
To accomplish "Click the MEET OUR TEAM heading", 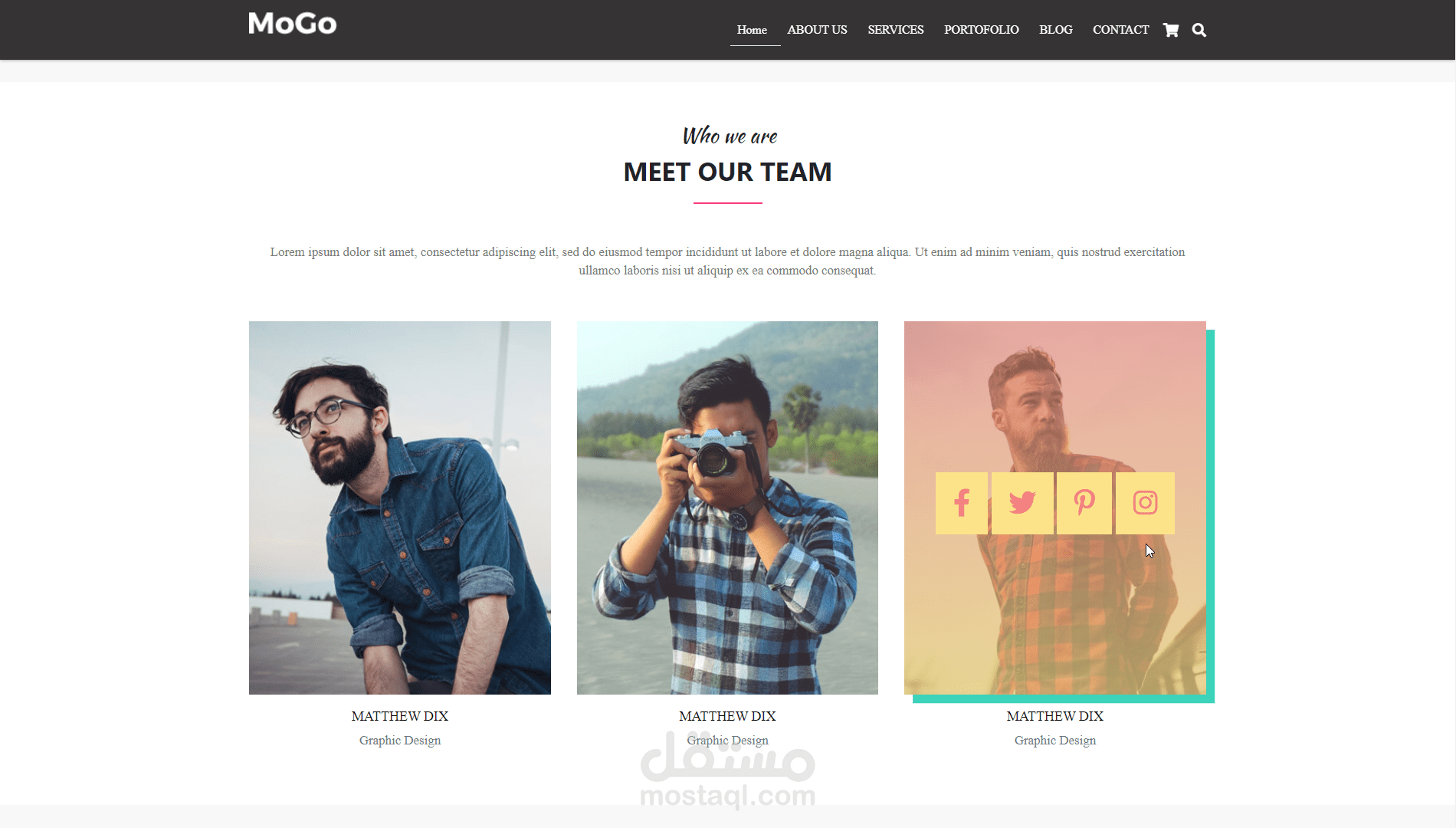I will [x=727, y=172].
